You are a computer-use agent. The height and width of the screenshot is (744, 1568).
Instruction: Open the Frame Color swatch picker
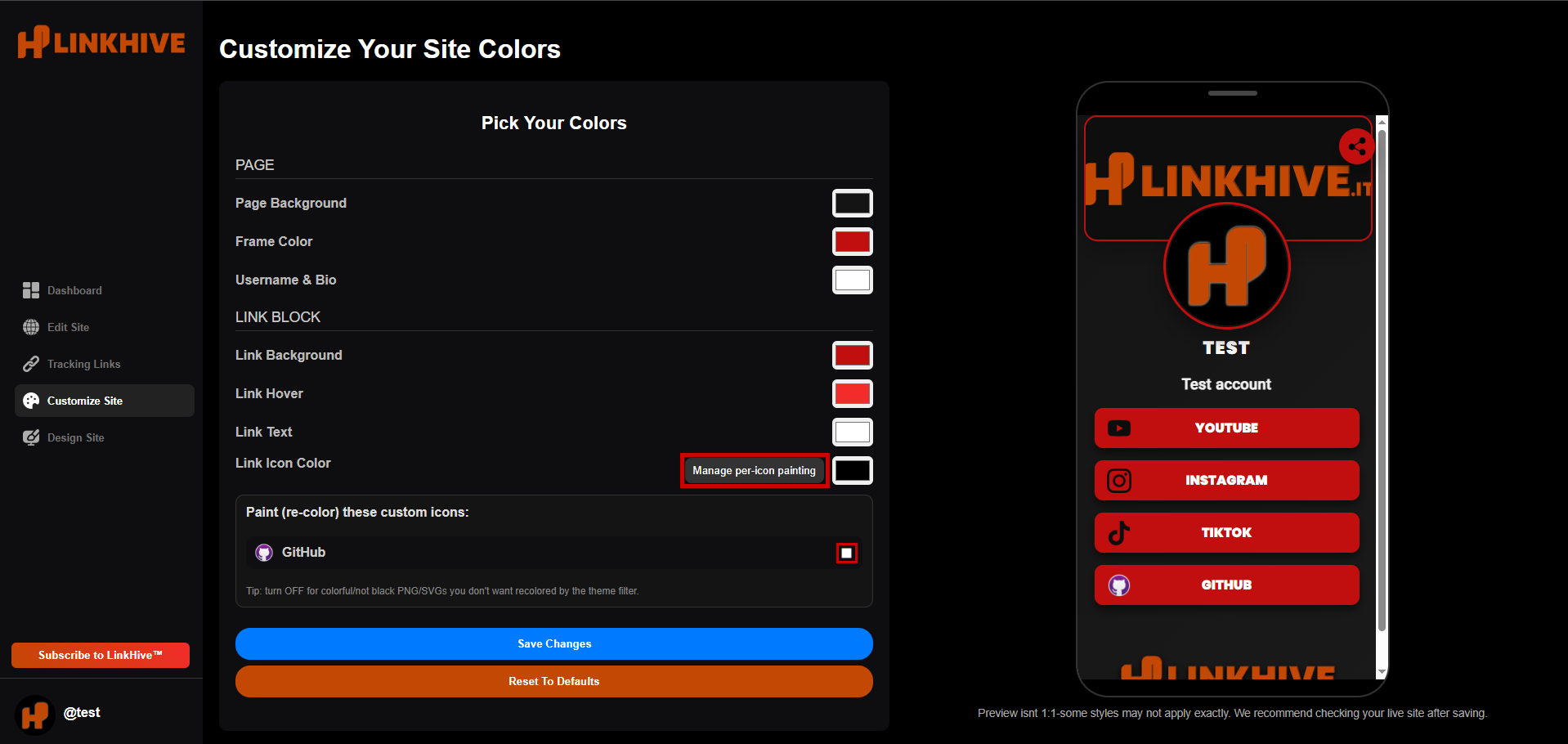coord(852,241)
